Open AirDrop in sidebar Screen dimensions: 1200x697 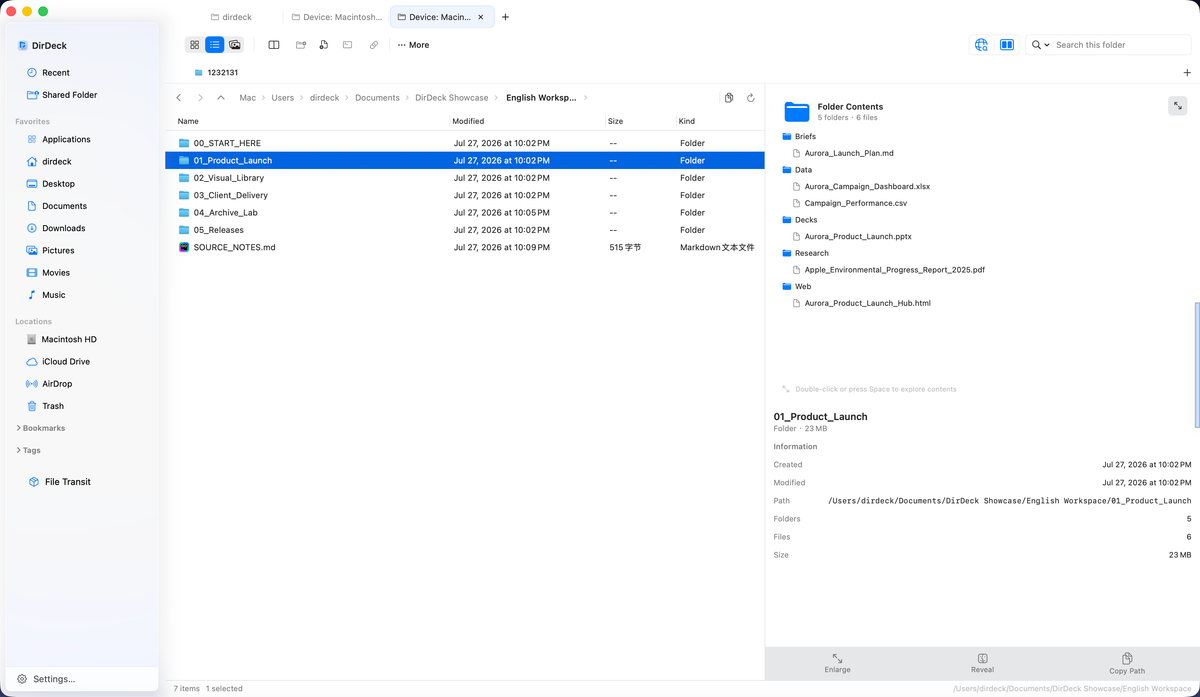pyautogui.click(x=57, y=384)
